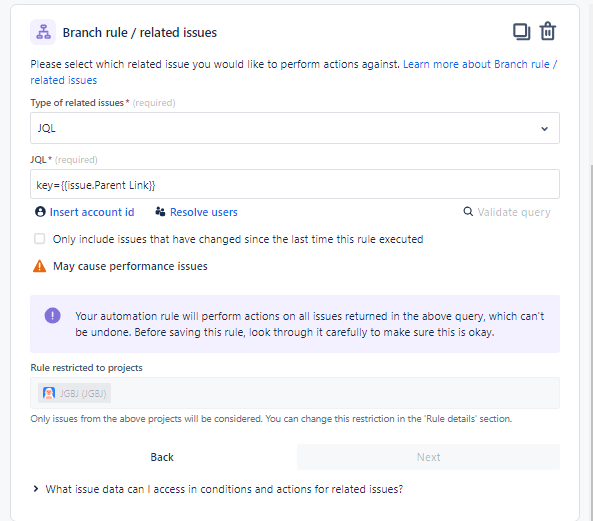Click the Next button
Screen dimensions: 593x521
pyautogui.click(x=428, y=457)
